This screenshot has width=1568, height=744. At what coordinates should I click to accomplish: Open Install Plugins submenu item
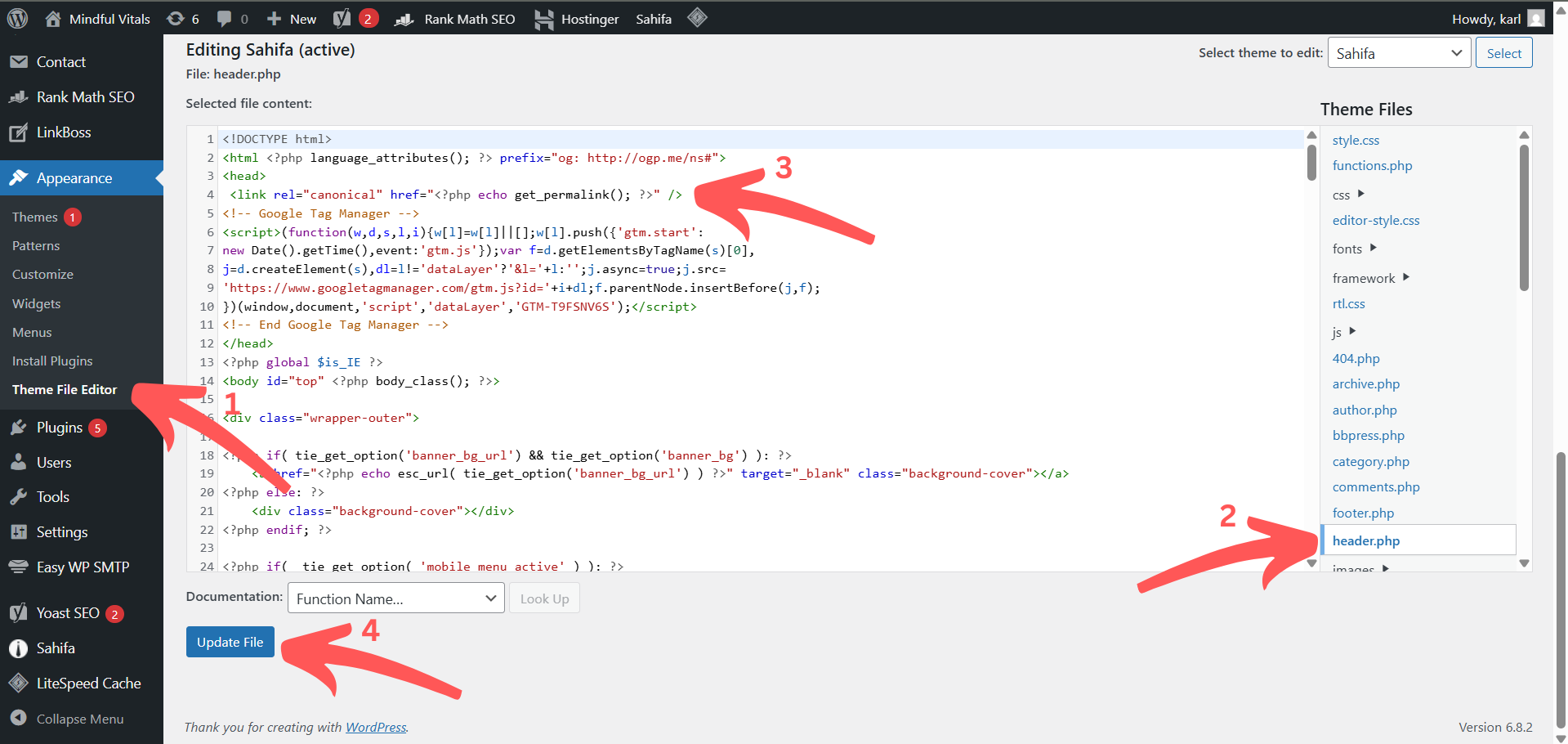52,361
